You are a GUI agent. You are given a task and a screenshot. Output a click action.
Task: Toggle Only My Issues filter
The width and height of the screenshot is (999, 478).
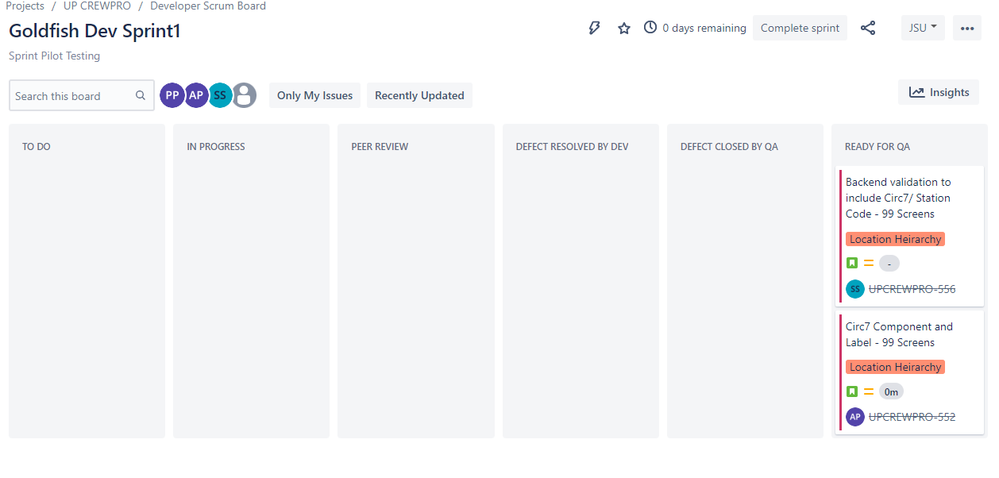[x=315, y=96]
